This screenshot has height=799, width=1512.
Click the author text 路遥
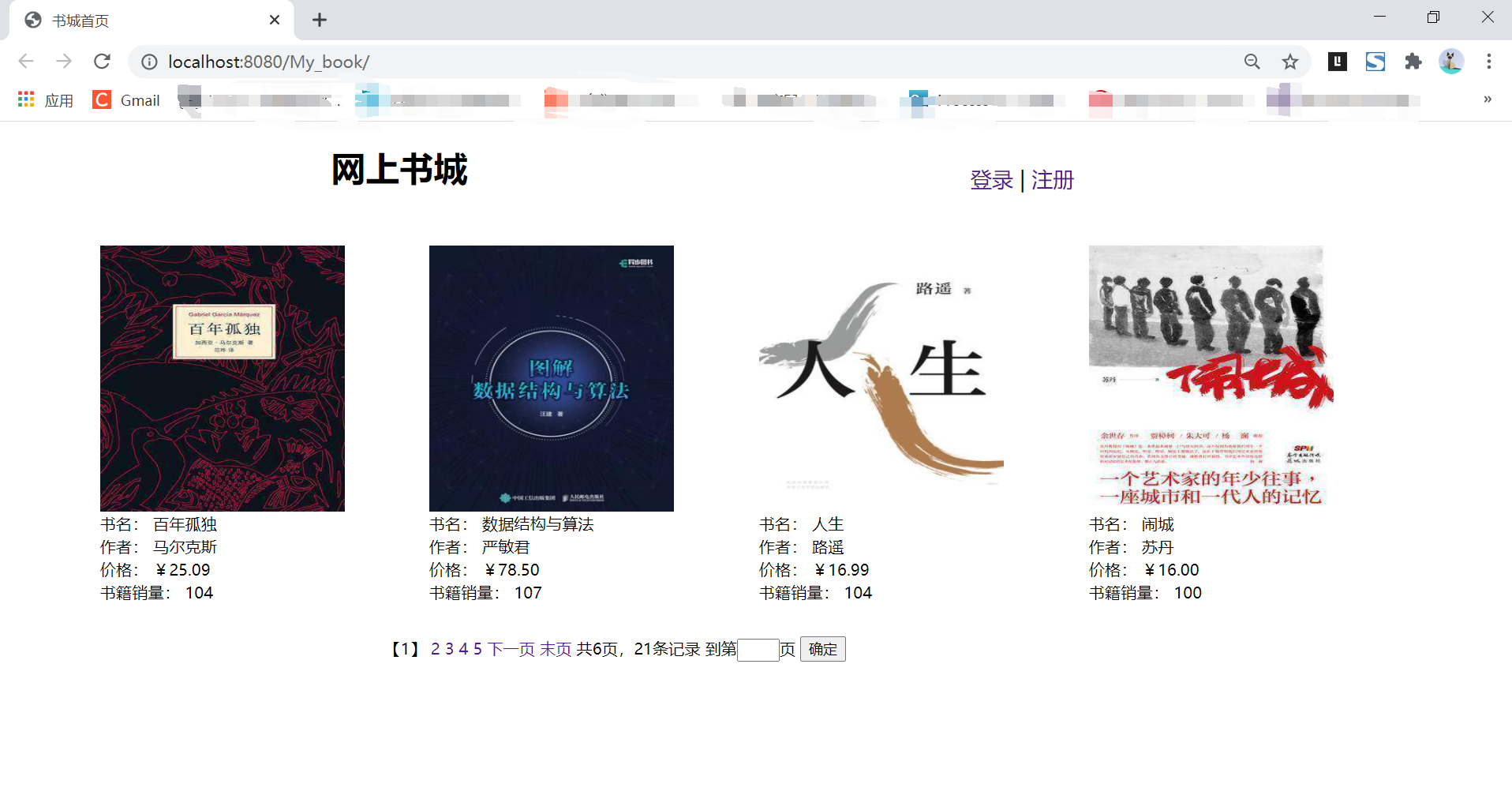[828, 547]
